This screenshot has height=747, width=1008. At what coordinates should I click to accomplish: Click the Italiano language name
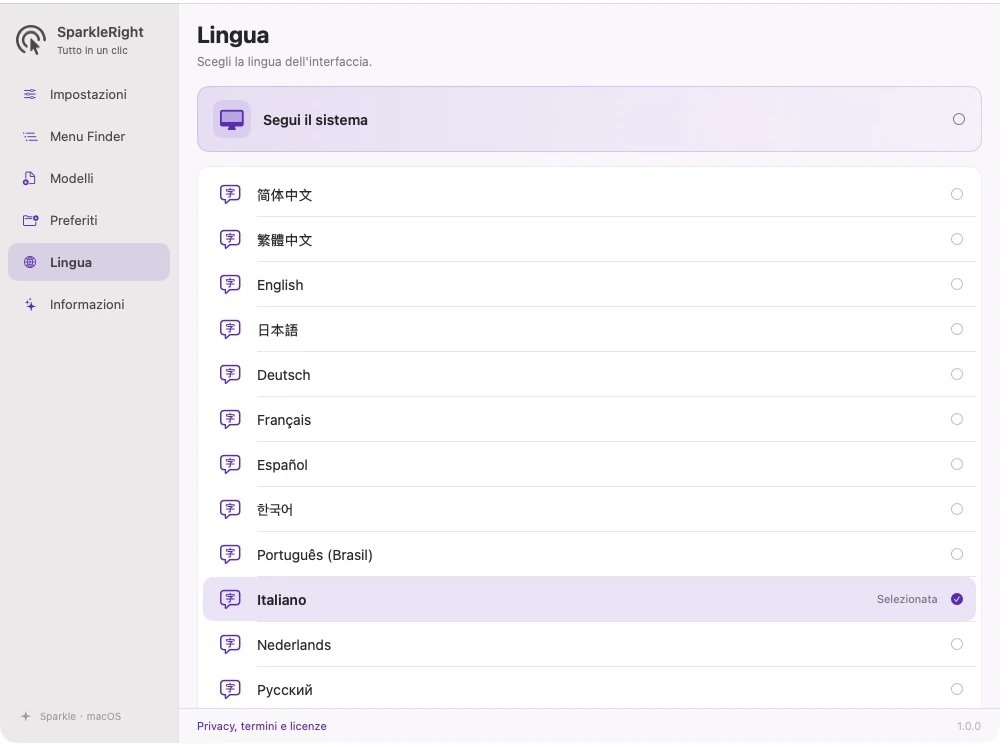(282, 600)
